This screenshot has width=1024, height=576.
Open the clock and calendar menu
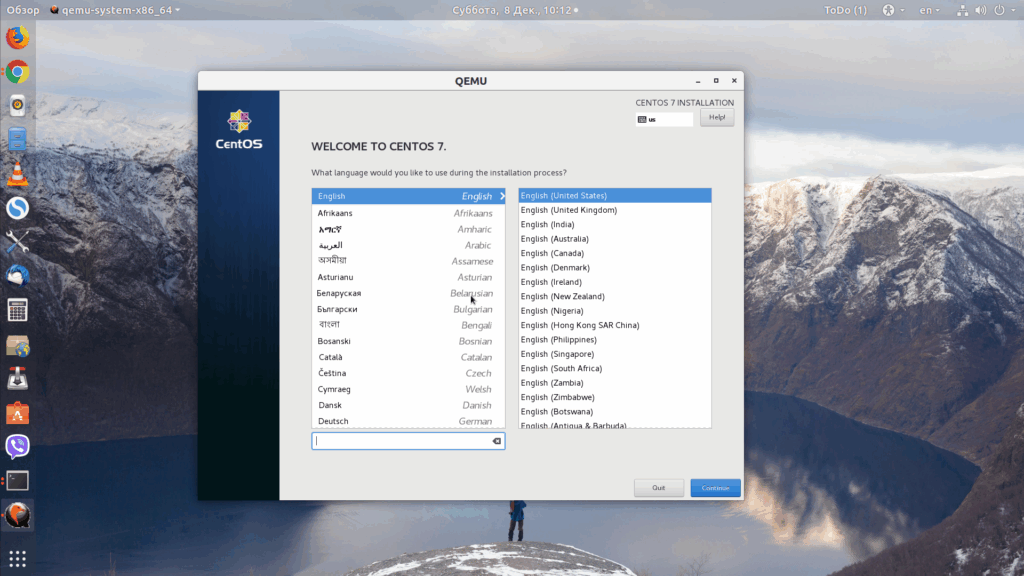pos(515,10)
